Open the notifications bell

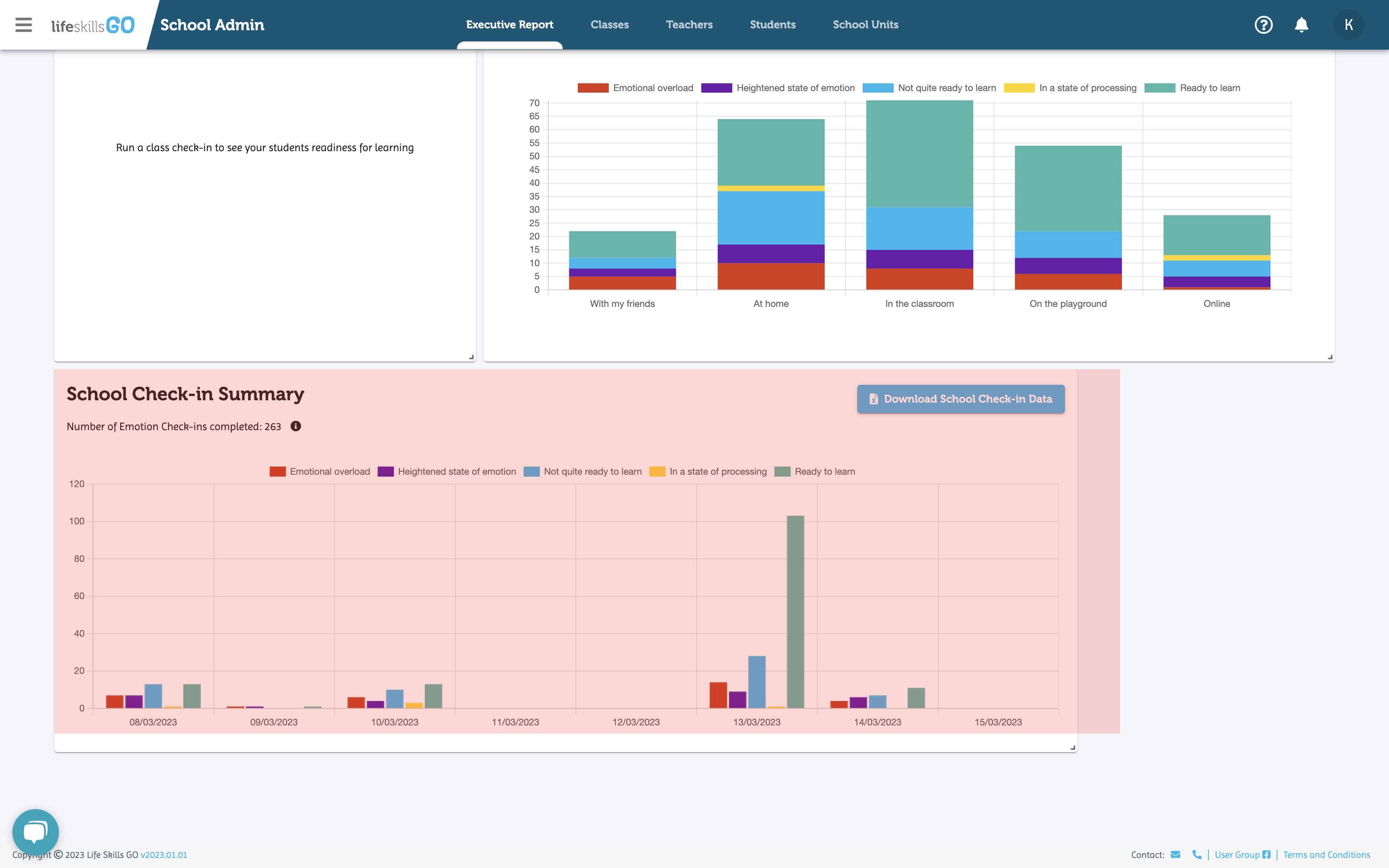pos(1301,25)
